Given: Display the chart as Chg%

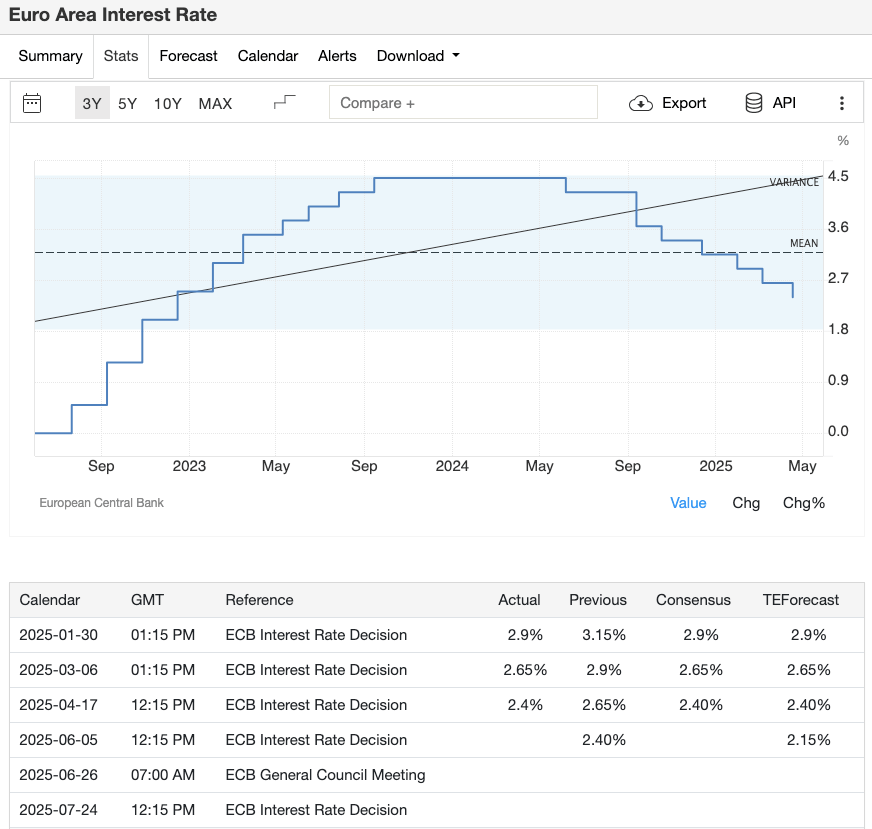Looking at the screenshot, I should click(804, 503).
